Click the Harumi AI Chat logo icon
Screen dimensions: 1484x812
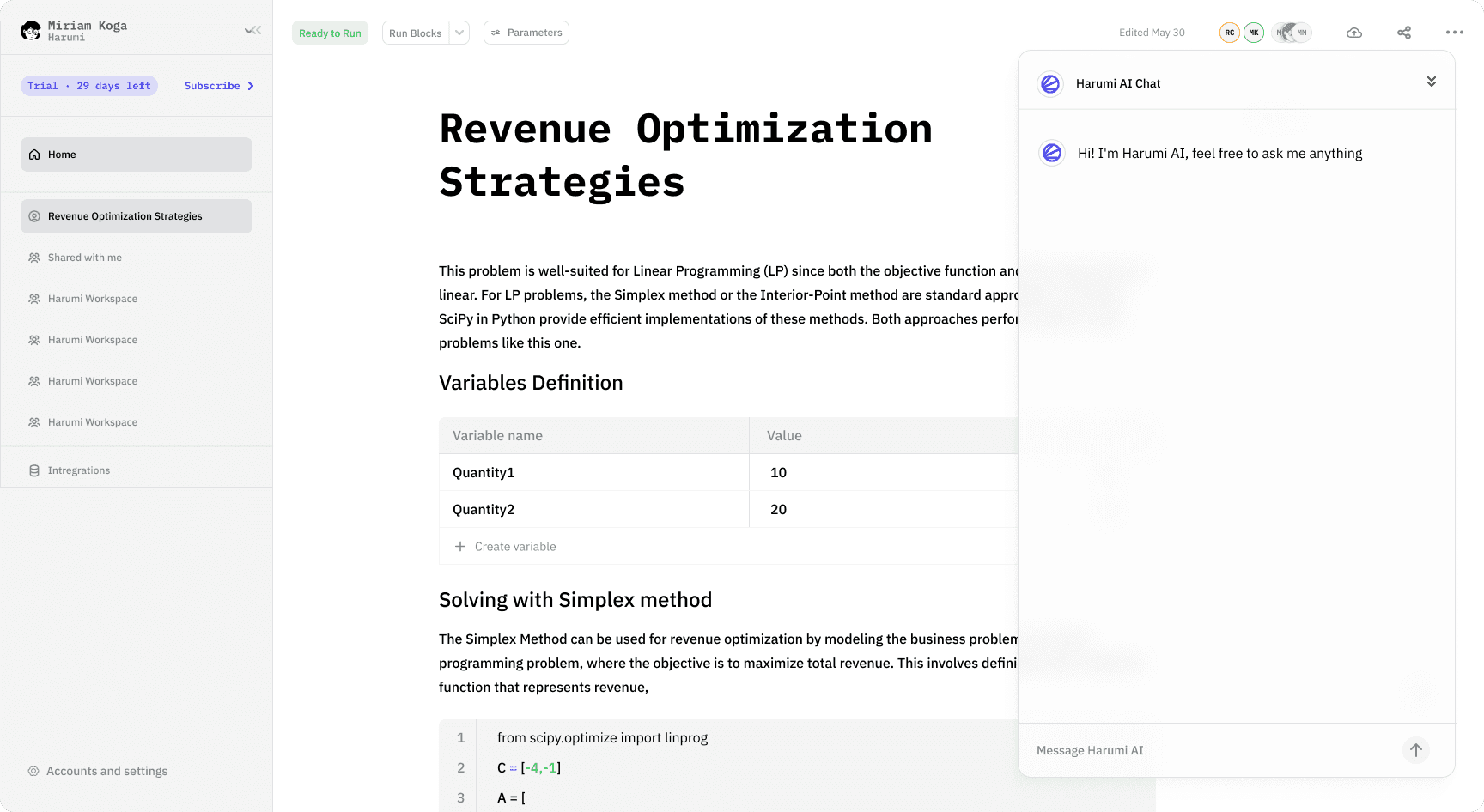(1050, 83)
